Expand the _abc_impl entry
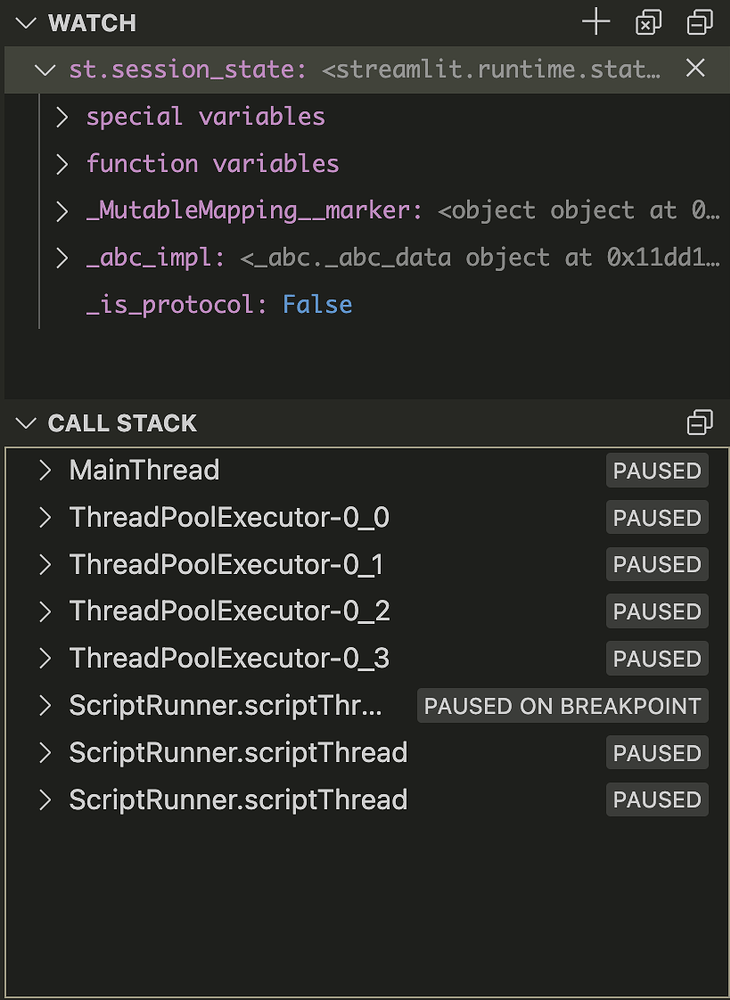730x1000 pixels. [62, 258]
